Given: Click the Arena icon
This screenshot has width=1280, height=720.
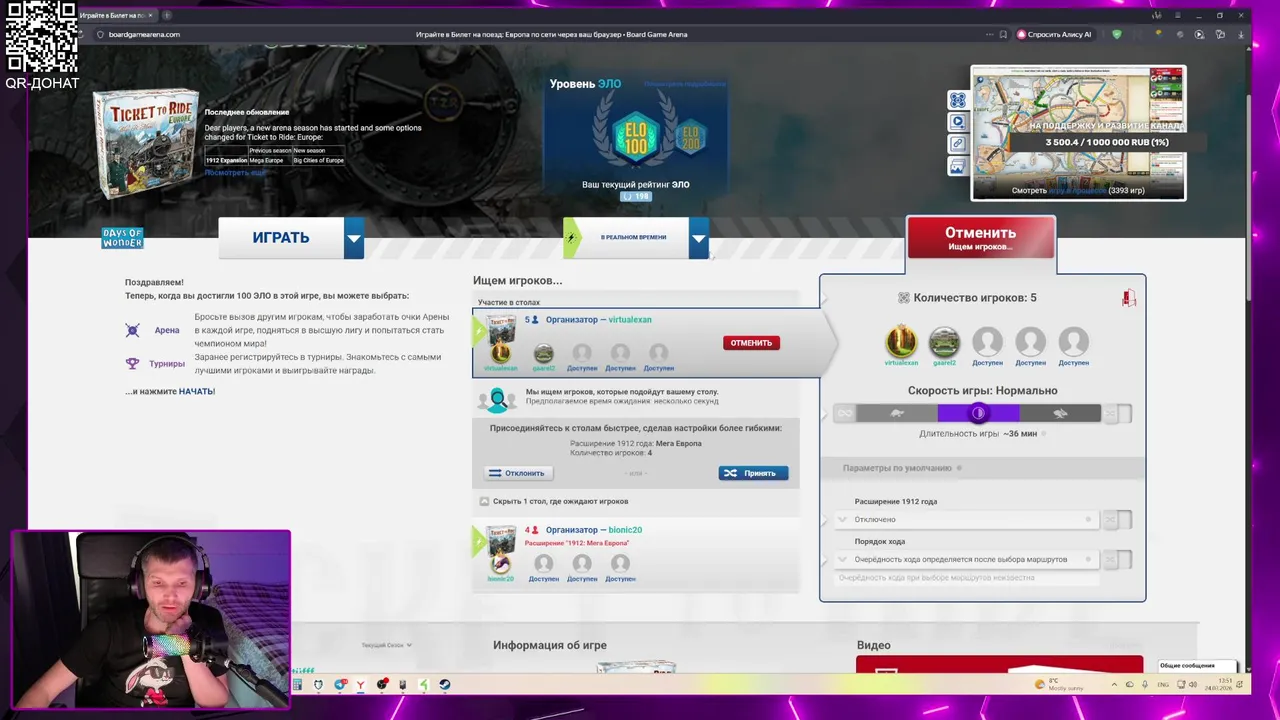Looking at the screenshot, I should click(133, 330).
